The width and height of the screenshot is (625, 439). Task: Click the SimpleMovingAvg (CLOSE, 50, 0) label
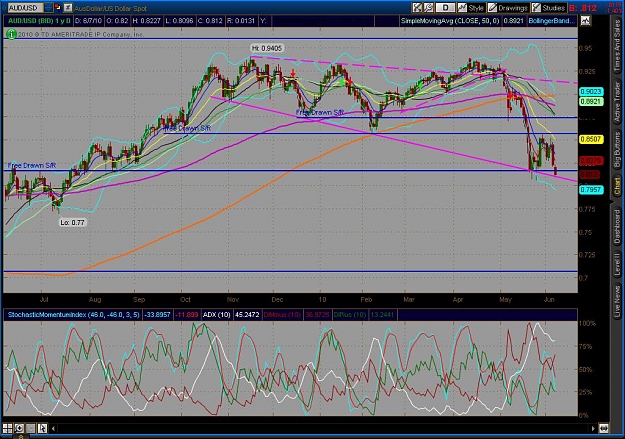[x=450, y=21]
